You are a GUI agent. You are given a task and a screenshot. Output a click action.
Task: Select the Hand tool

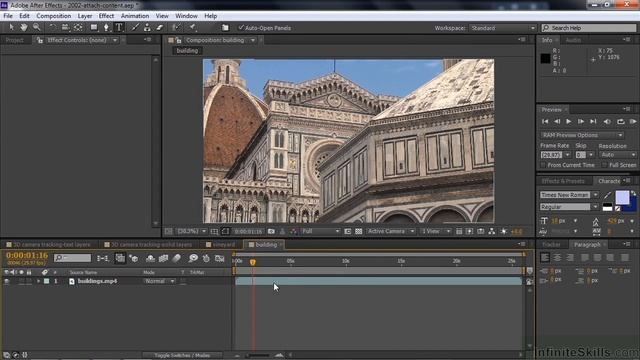pyautogui.click(x=24, y=27)
